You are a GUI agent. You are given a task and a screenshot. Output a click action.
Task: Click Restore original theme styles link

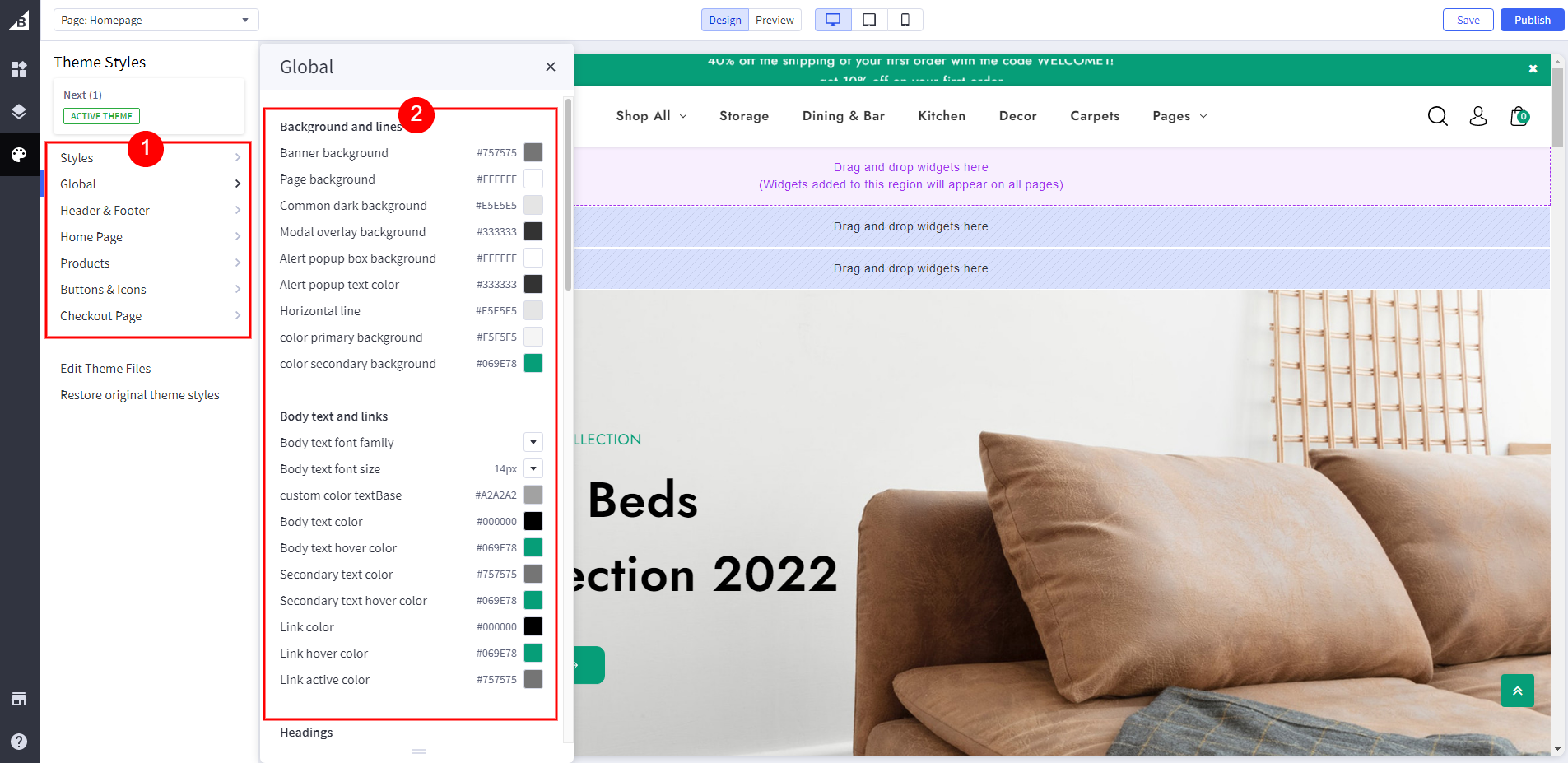140,395
